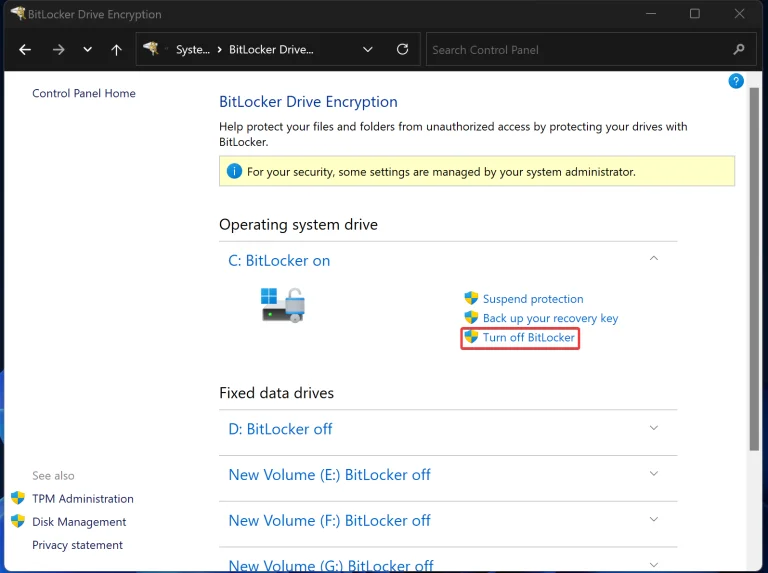Viewport: 768px width, 573px height.
Task: Click the blue help question mark icon
Action: (736, 81)
